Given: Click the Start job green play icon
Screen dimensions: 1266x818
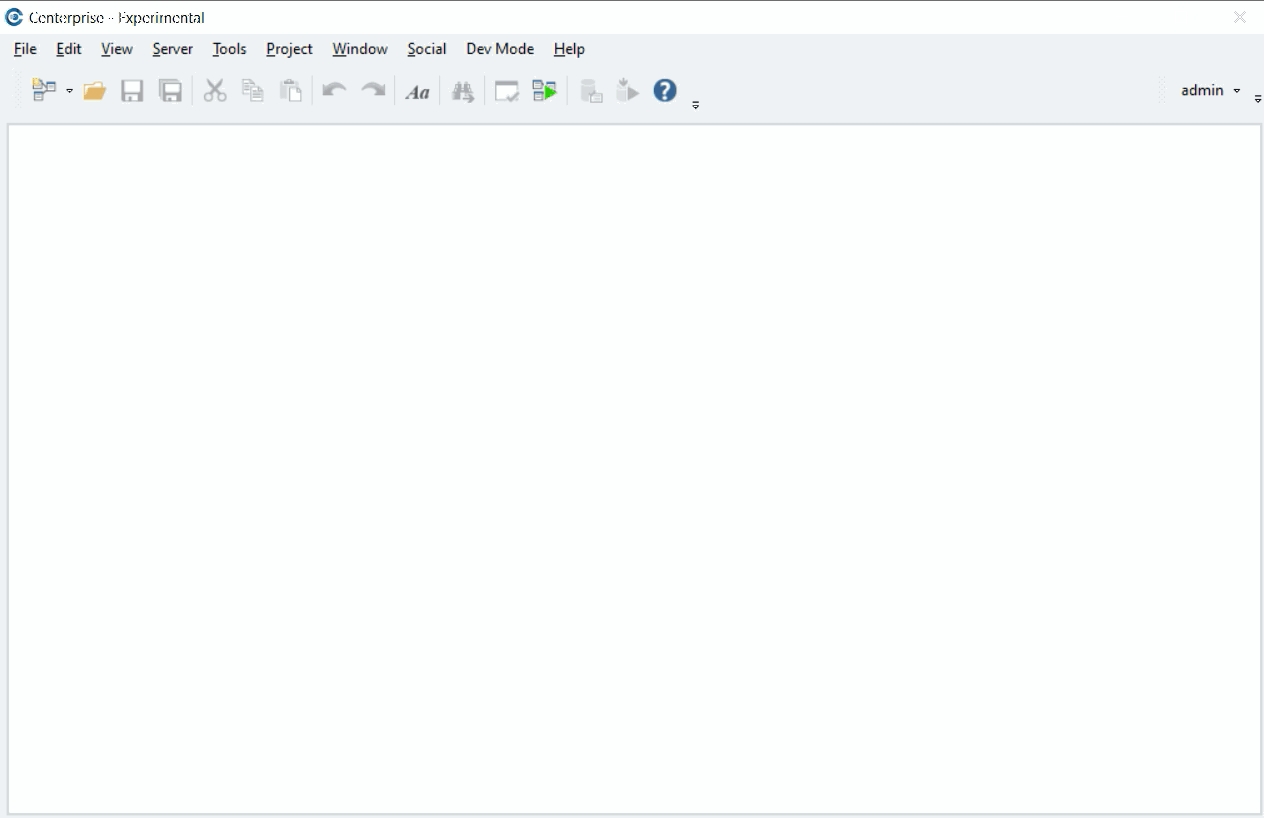Looking at the screenshot, I should tap(544, 91).
